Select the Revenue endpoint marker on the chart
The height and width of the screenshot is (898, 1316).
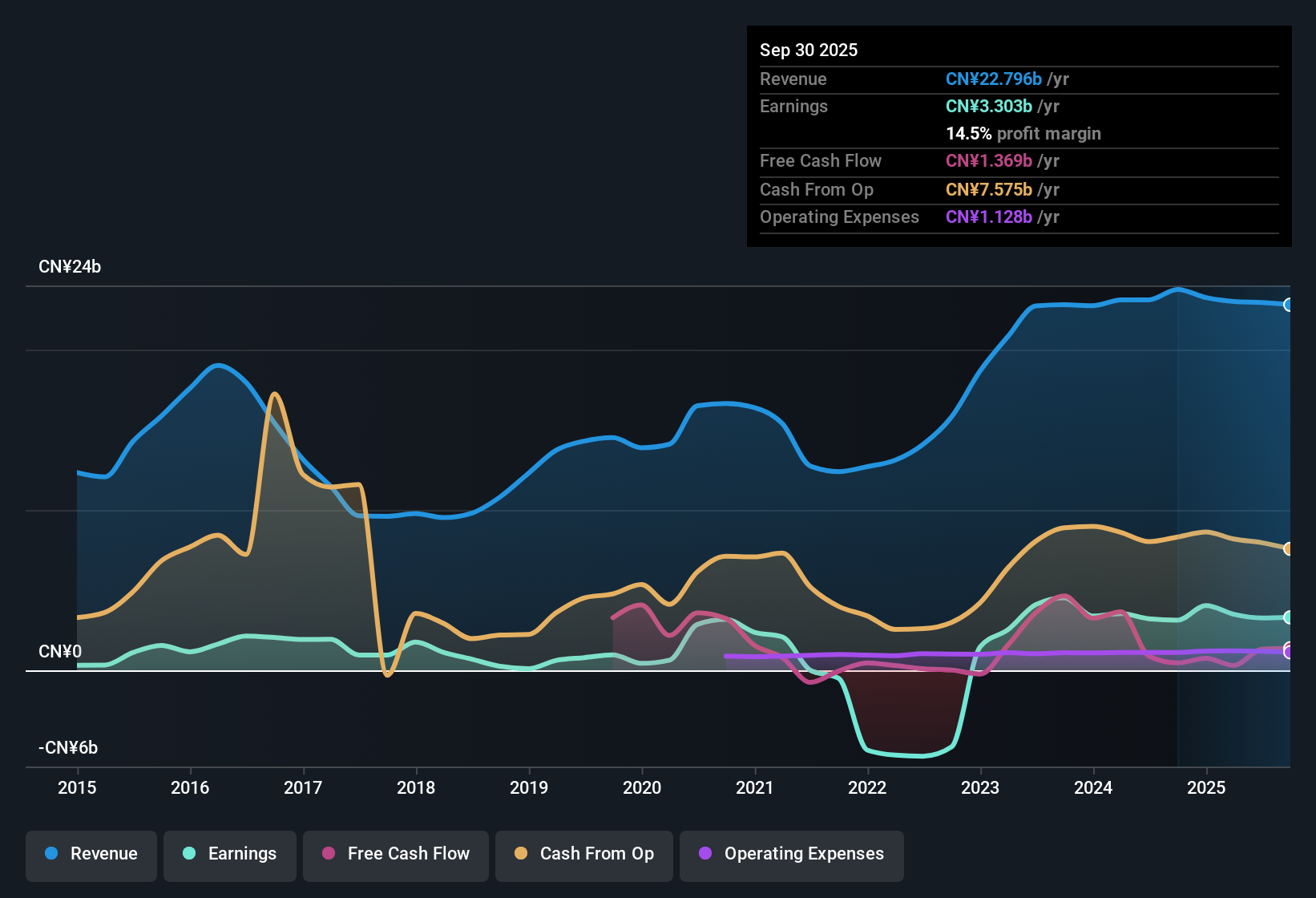pyautogui.click(x=1289, y=305)
